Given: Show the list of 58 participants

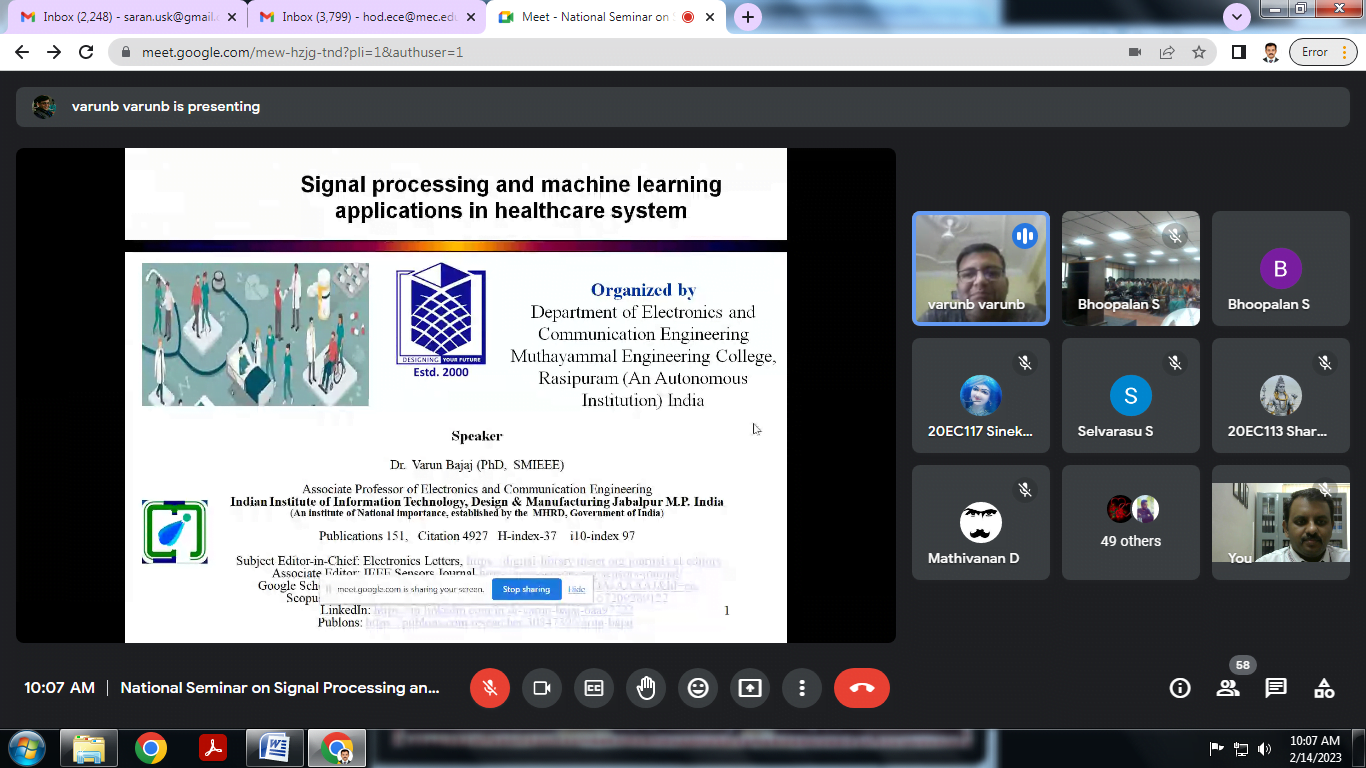Looking at the screenshot, I should pyautogui.click(x=1228, y=688).
